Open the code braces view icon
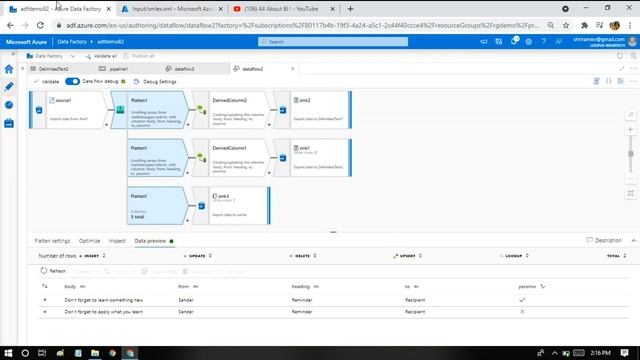 609,81
